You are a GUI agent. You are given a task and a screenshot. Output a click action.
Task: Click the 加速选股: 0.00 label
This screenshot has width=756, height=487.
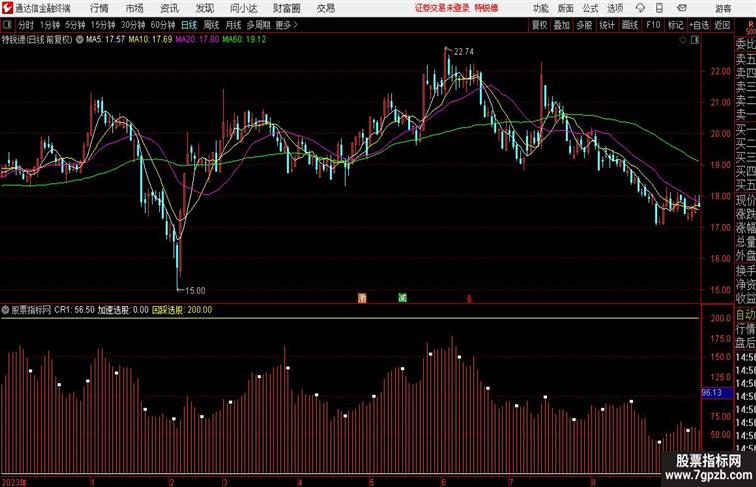pos(123,310)
